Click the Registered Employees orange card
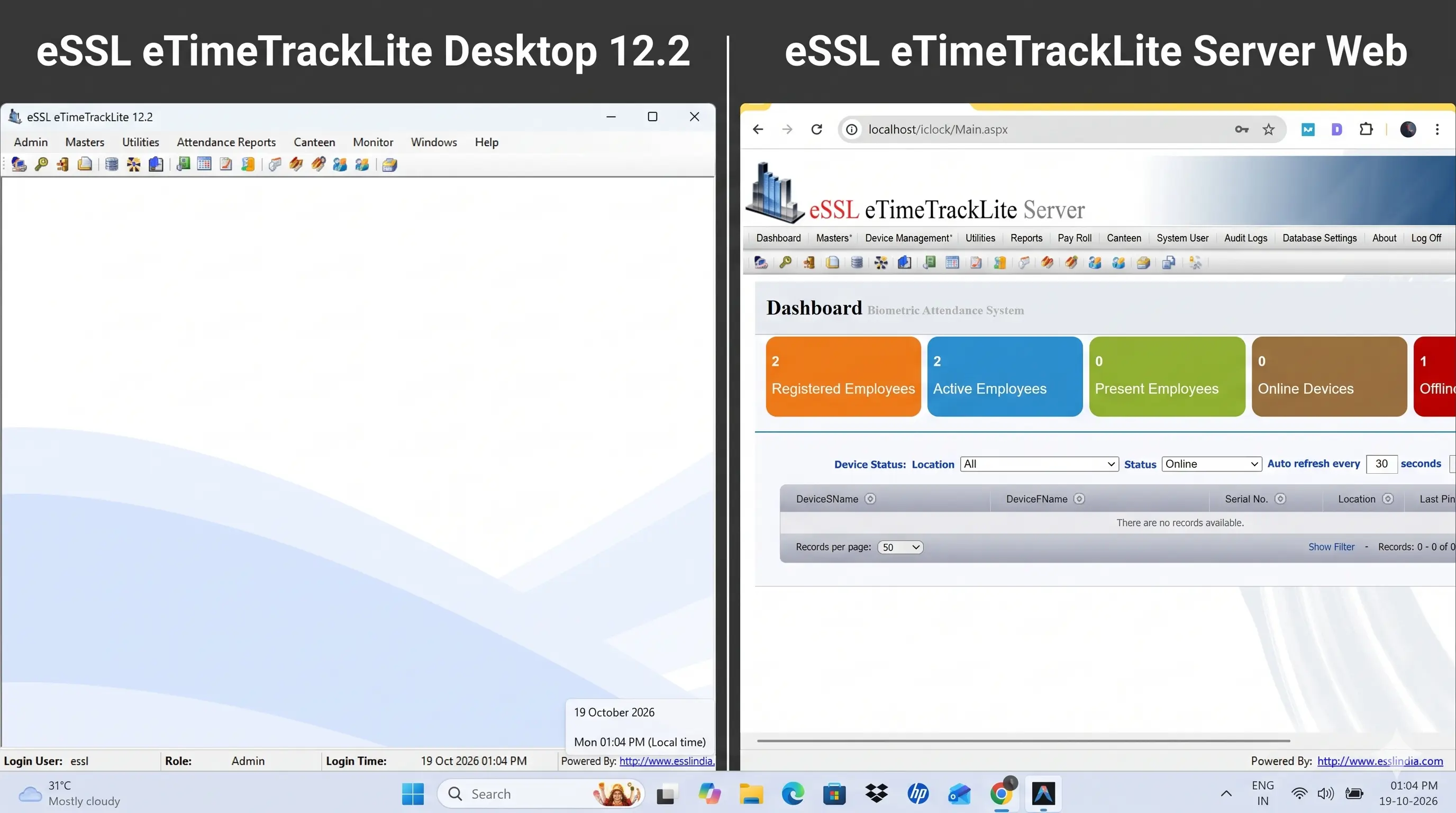This screenshot has width=1456, height=813. click(x=843, y=376)
